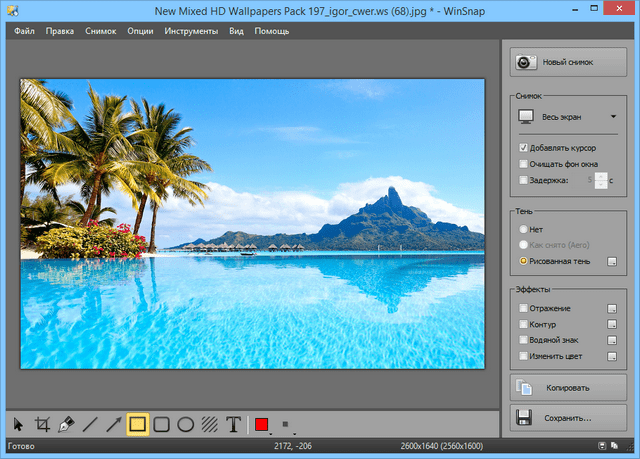Select the Ellipse shape tool
The image size is (640, 459).
[x=185, y=424]
